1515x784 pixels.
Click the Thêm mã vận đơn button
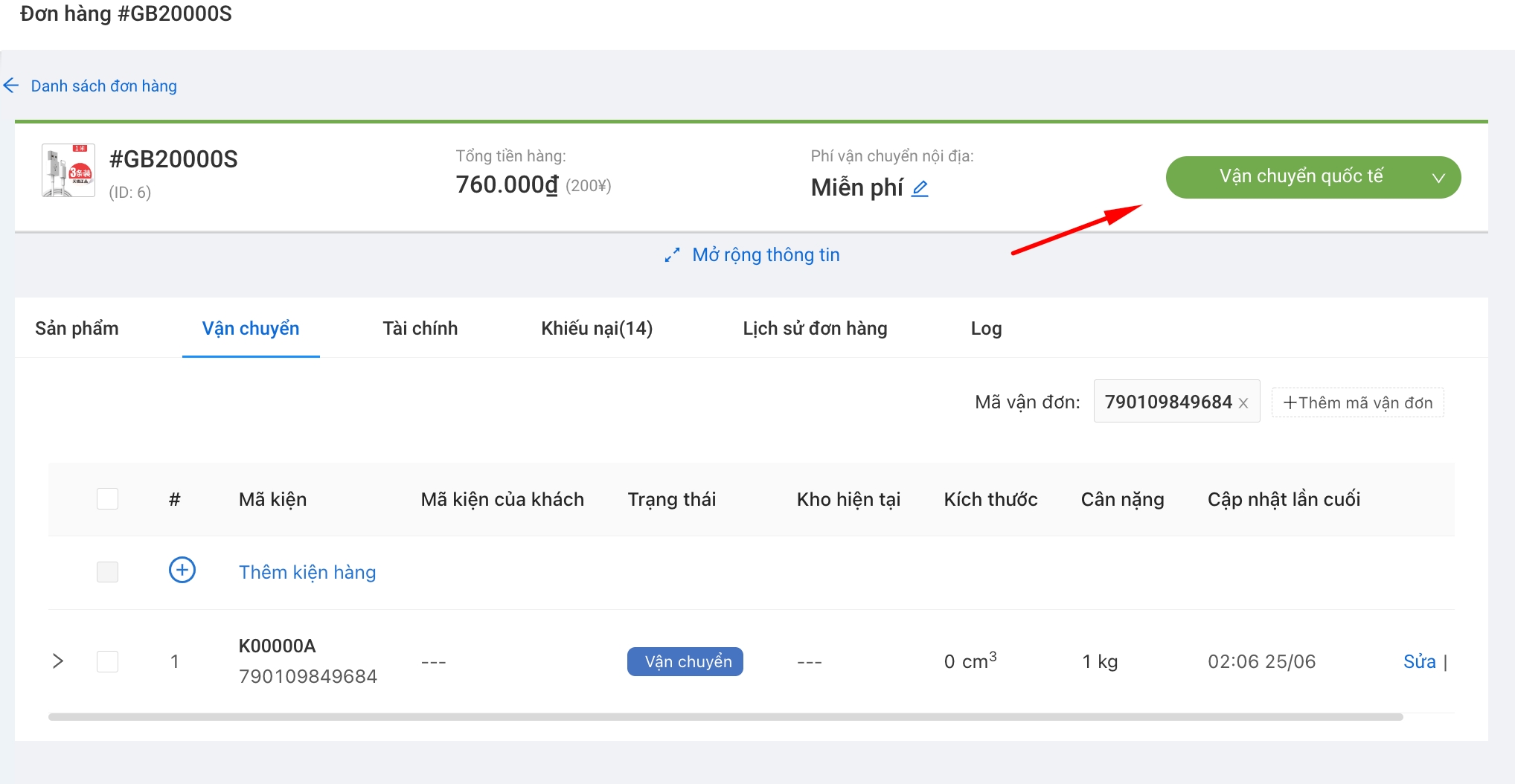point(1357,402)
